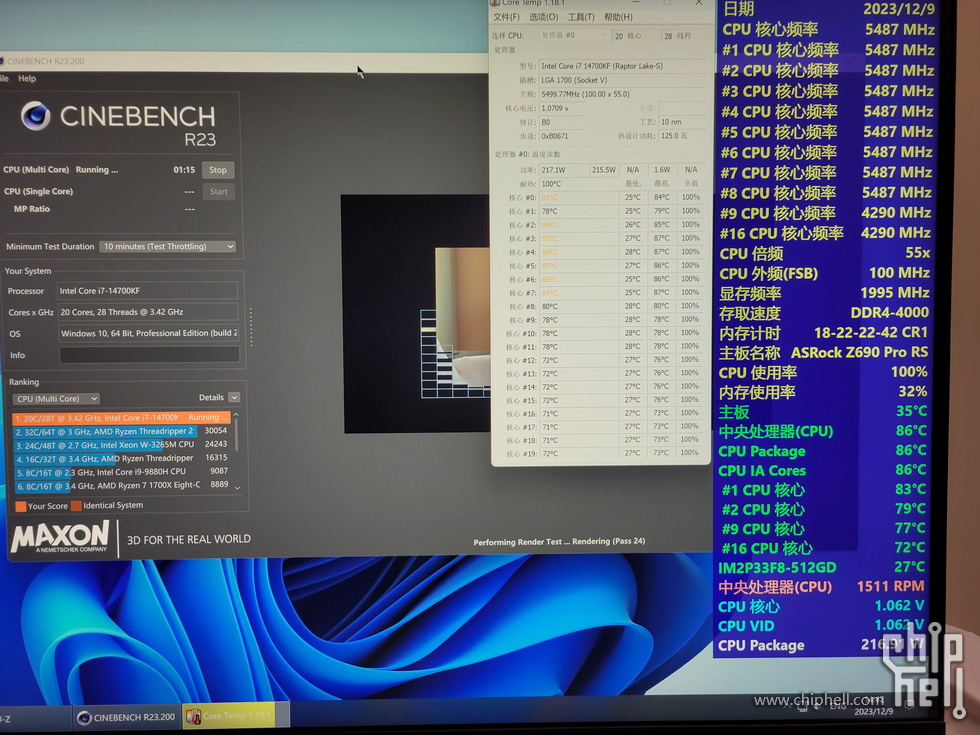Click the Info text field in Cinebench
Screen dimensions: 980x735
[149, 355]
